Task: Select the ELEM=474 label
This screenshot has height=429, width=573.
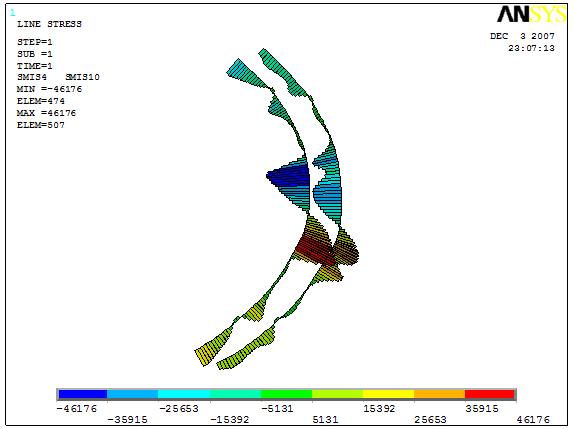Action: (x=41, y=101)
